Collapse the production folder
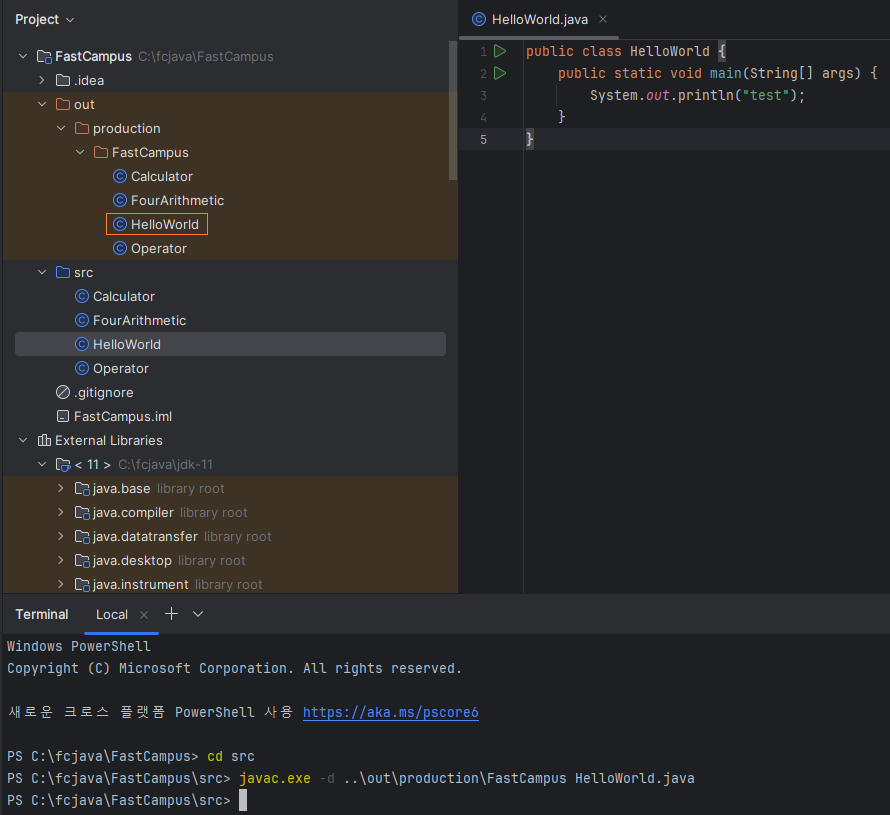The height and width of the screenshot is (815, 890). coord(61,128)
